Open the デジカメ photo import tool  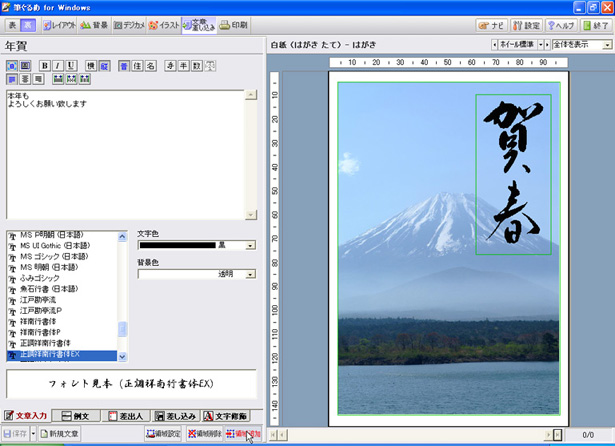129,25
